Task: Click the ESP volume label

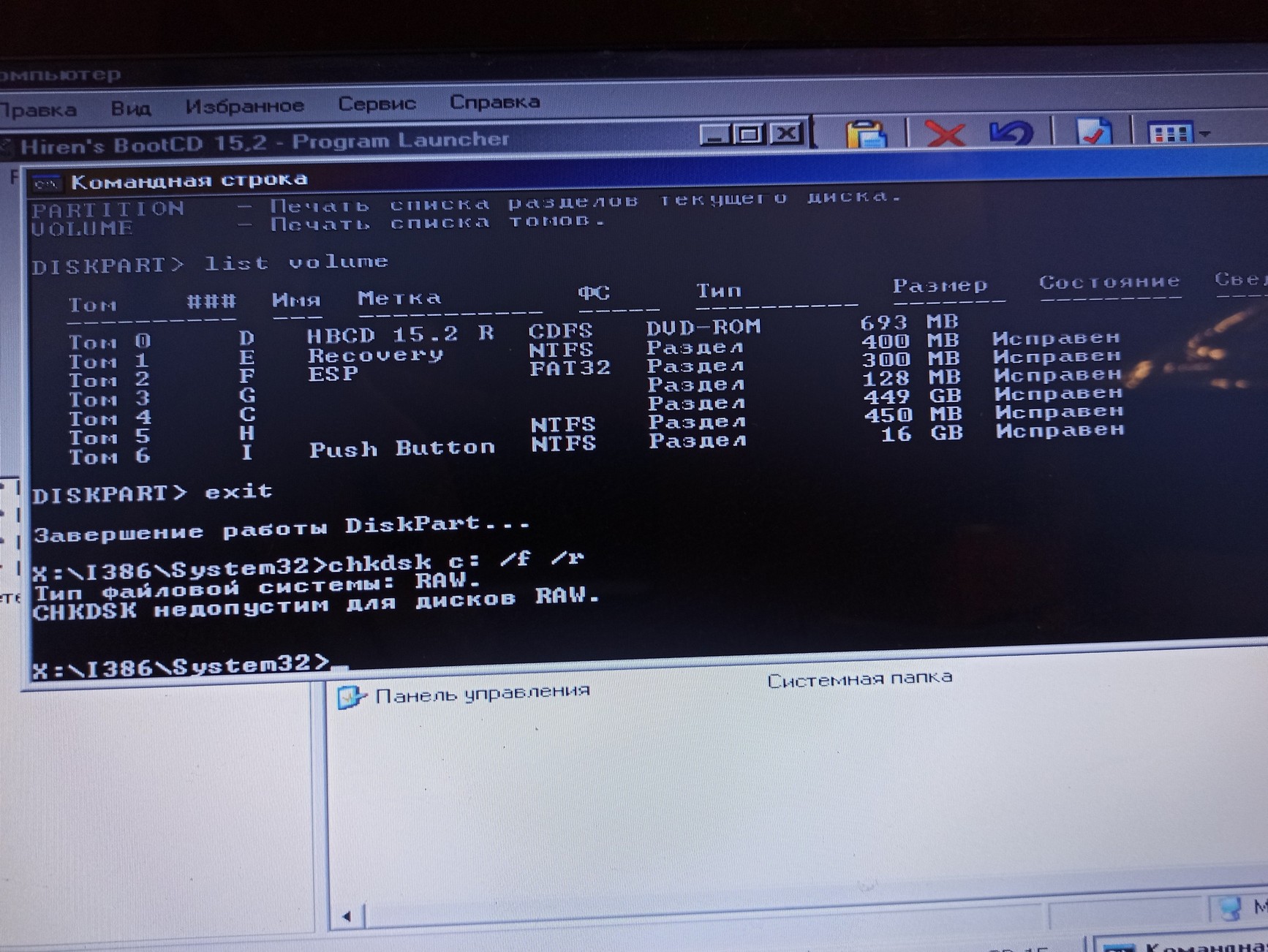Action: pyautogui.click(x=333, y=374)
